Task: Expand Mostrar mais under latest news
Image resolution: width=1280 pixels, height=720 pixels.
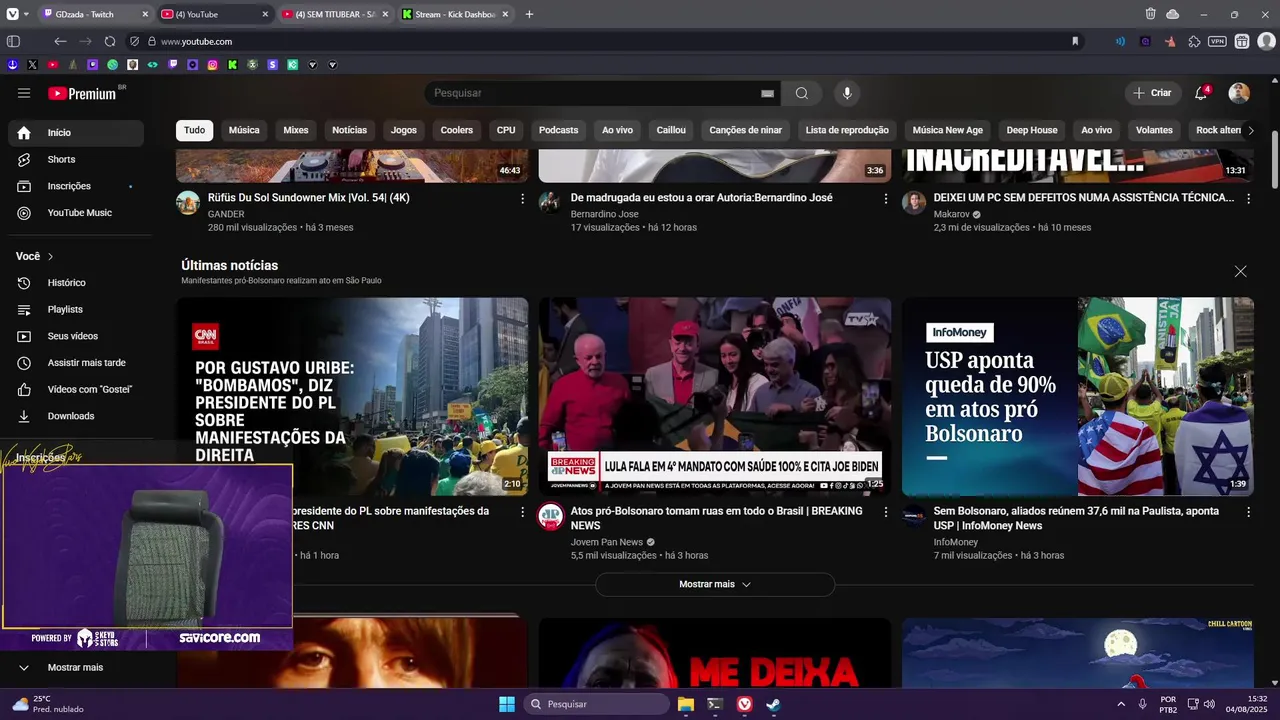Action: (x=715, y=584)
